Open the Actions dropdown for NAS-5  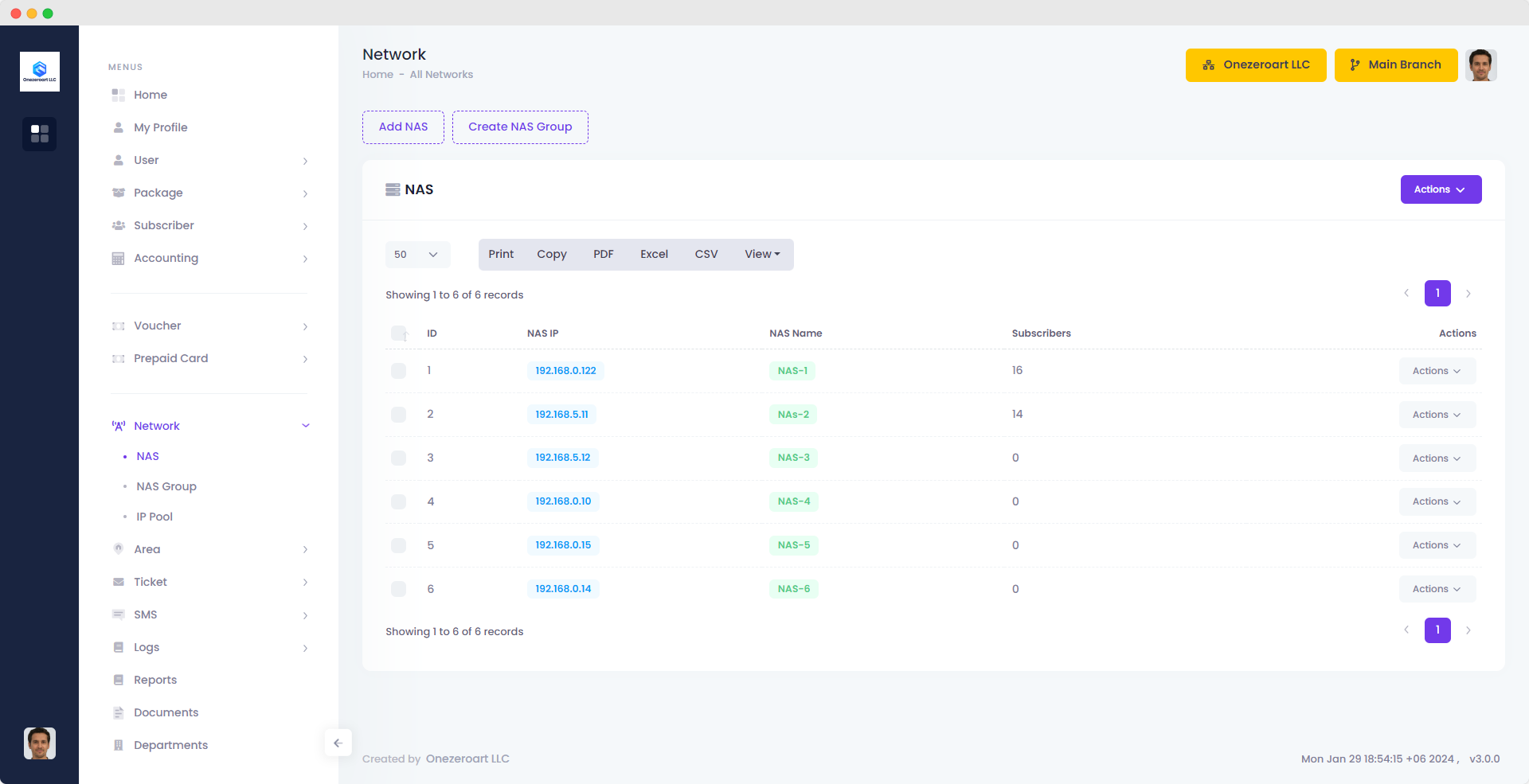tap(1437, 545)
